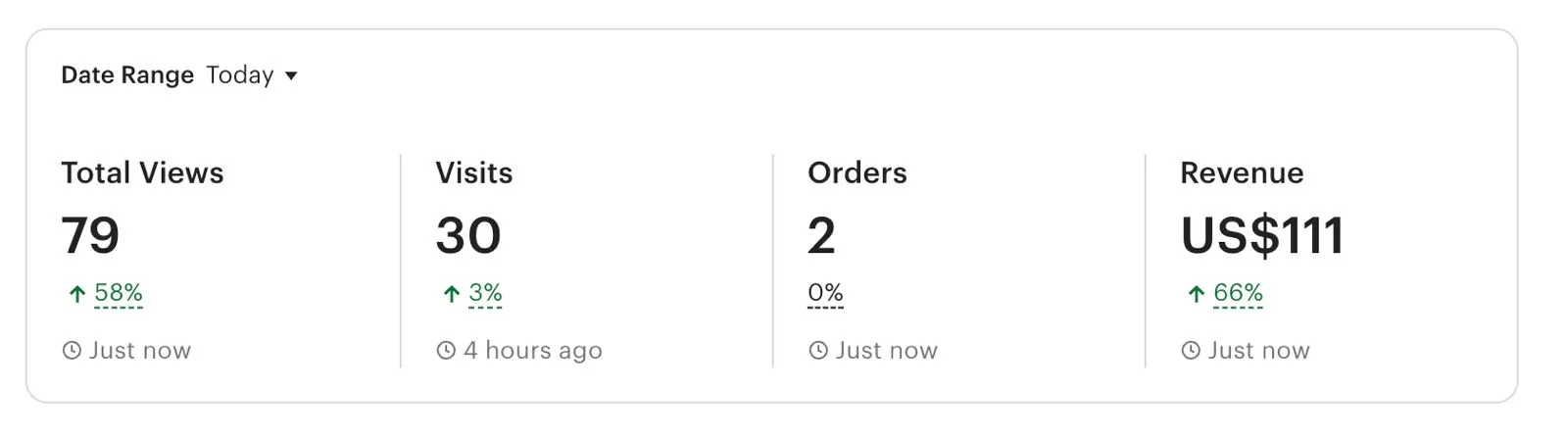Screen dimensions: 1568x437
Task: Select the Orders stat heading
Action: point(857,173)
